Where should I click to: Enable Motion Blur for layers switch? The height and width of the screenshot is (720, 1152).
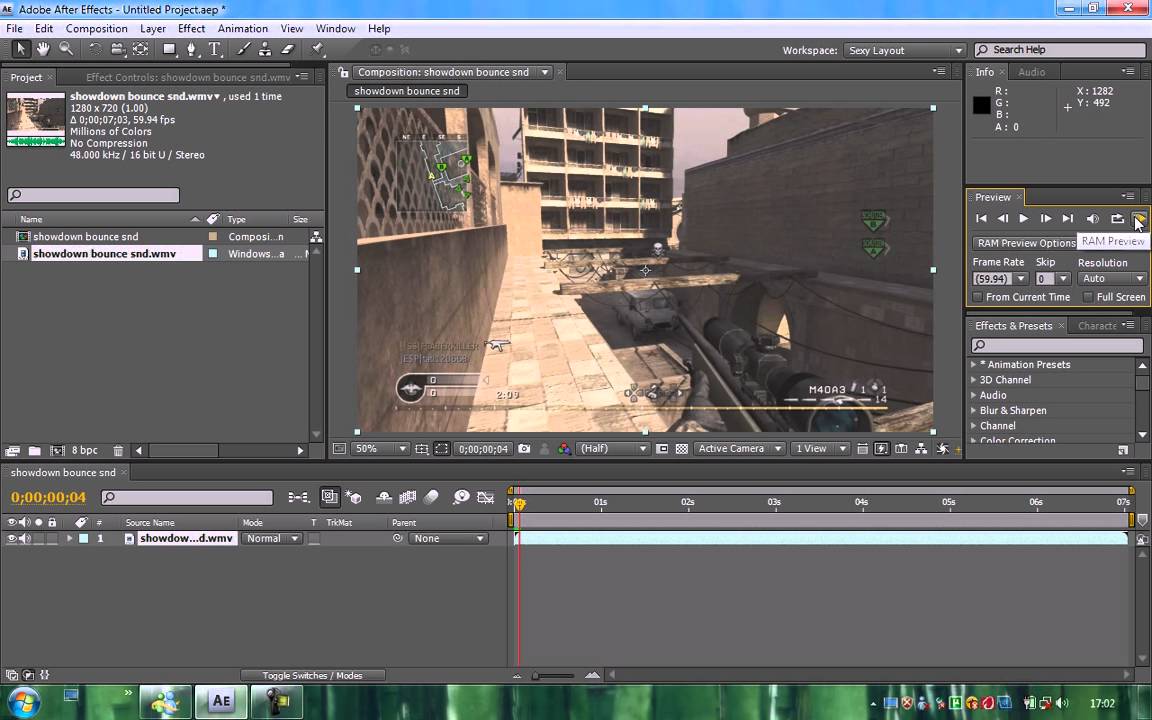pos(431,497)
